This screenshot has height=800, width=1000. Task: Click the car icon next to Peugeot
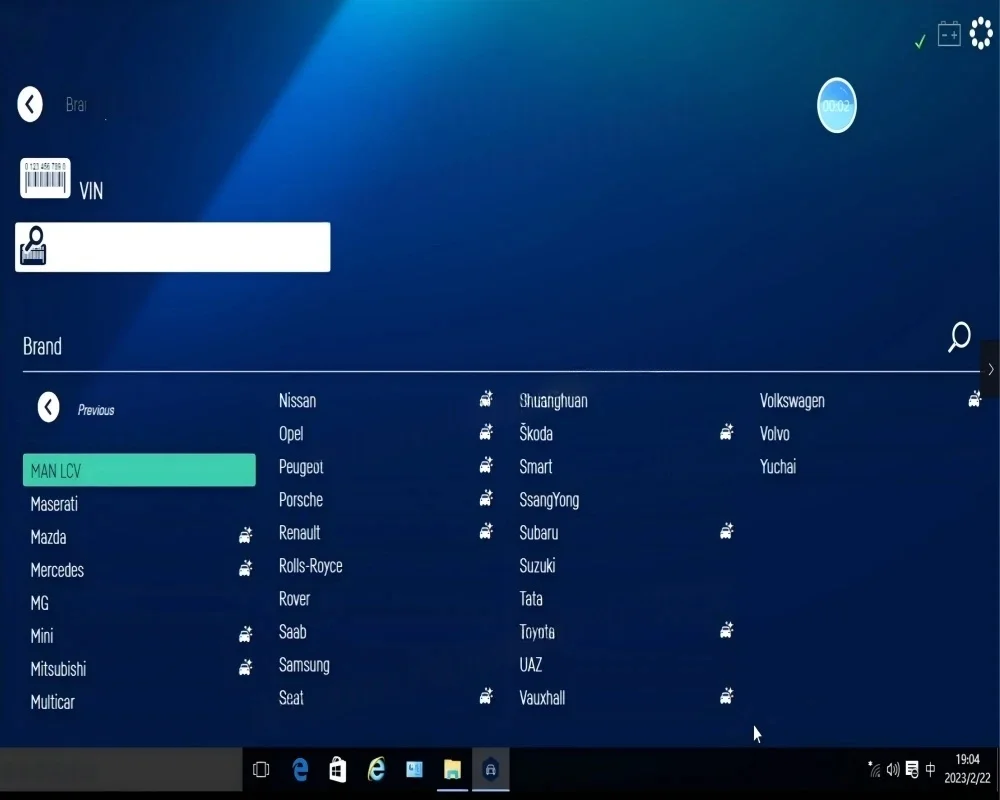coord(486,464)
